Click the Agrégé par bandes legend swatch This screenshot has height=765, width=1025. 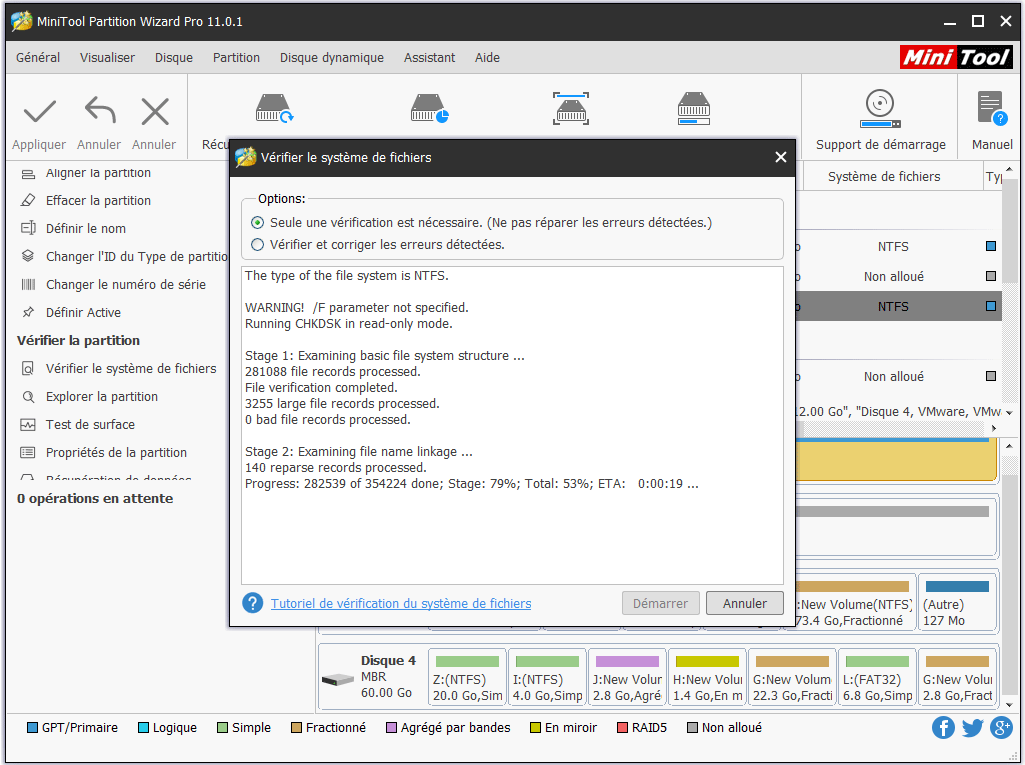tap(391, 728)
